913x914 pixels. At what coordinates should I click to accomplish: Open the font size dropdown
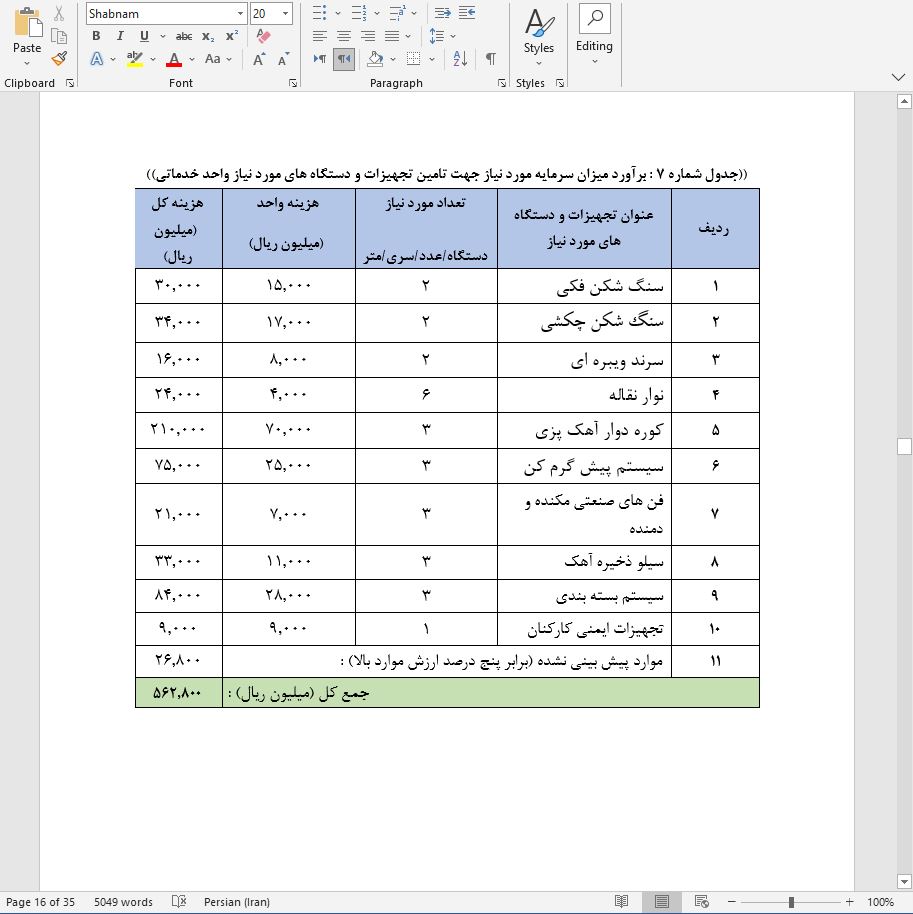coord(285,13)
